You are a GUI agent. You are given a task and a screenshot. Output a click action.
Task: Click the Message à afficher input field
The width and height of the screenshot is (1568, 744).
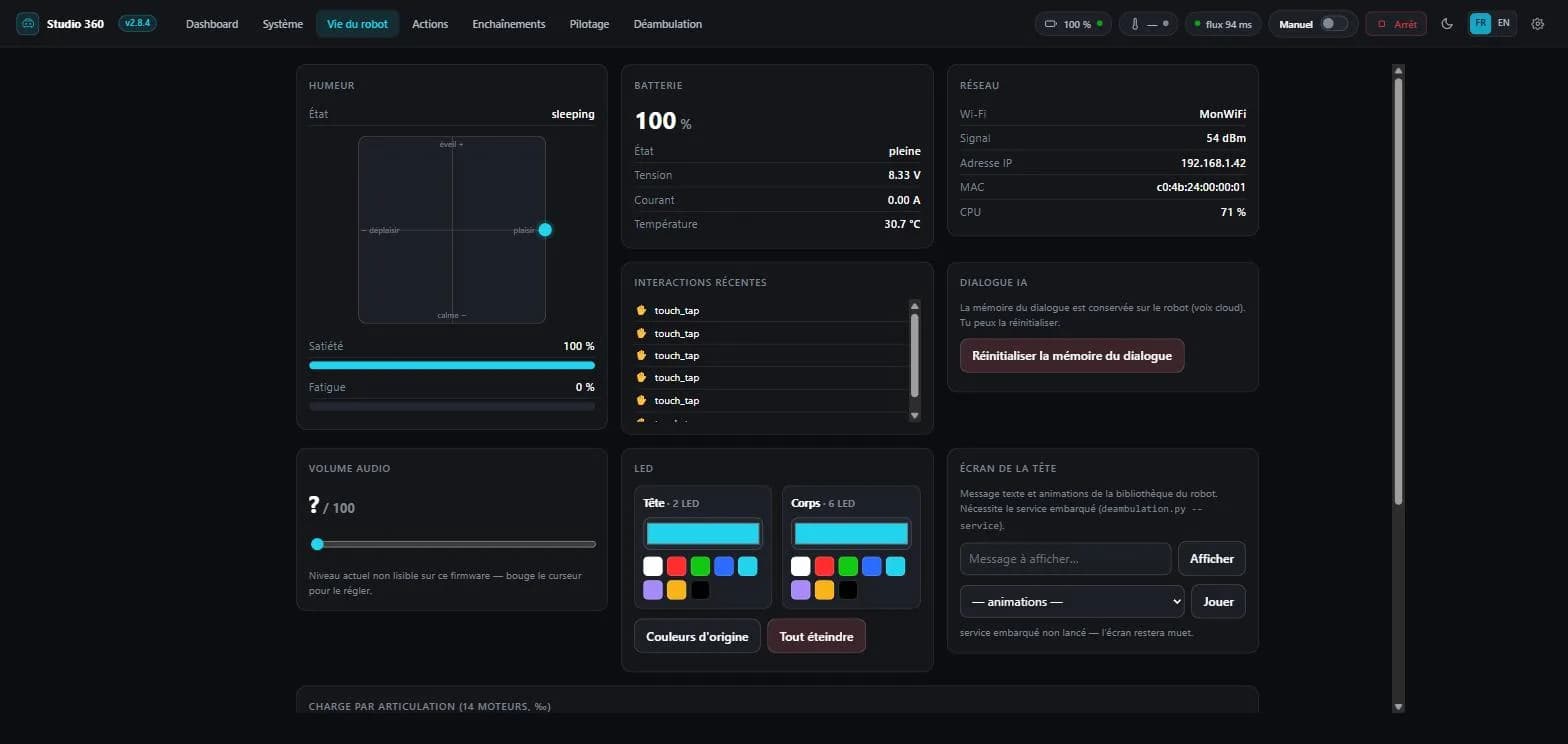tap(1065, 558)
